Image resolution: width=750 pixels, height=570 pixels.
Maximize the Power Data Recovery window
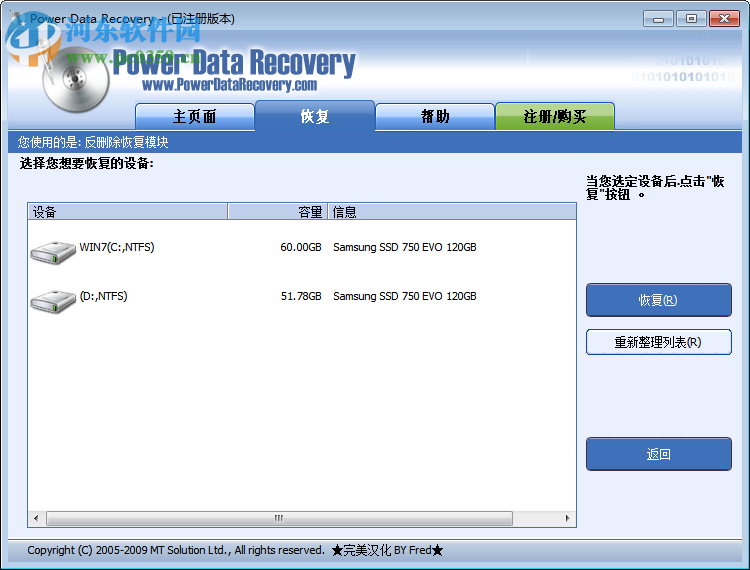point(691,19)
